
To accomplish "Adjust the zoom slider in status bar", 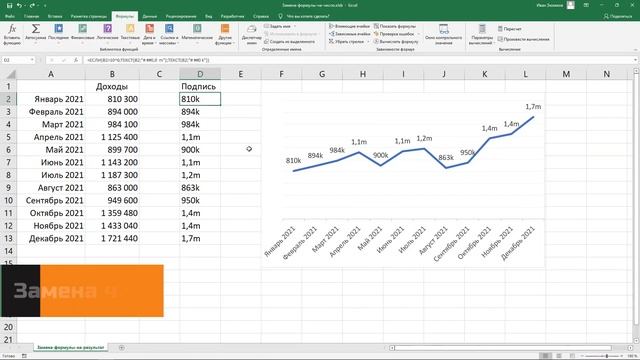I will tap(607, 356).
